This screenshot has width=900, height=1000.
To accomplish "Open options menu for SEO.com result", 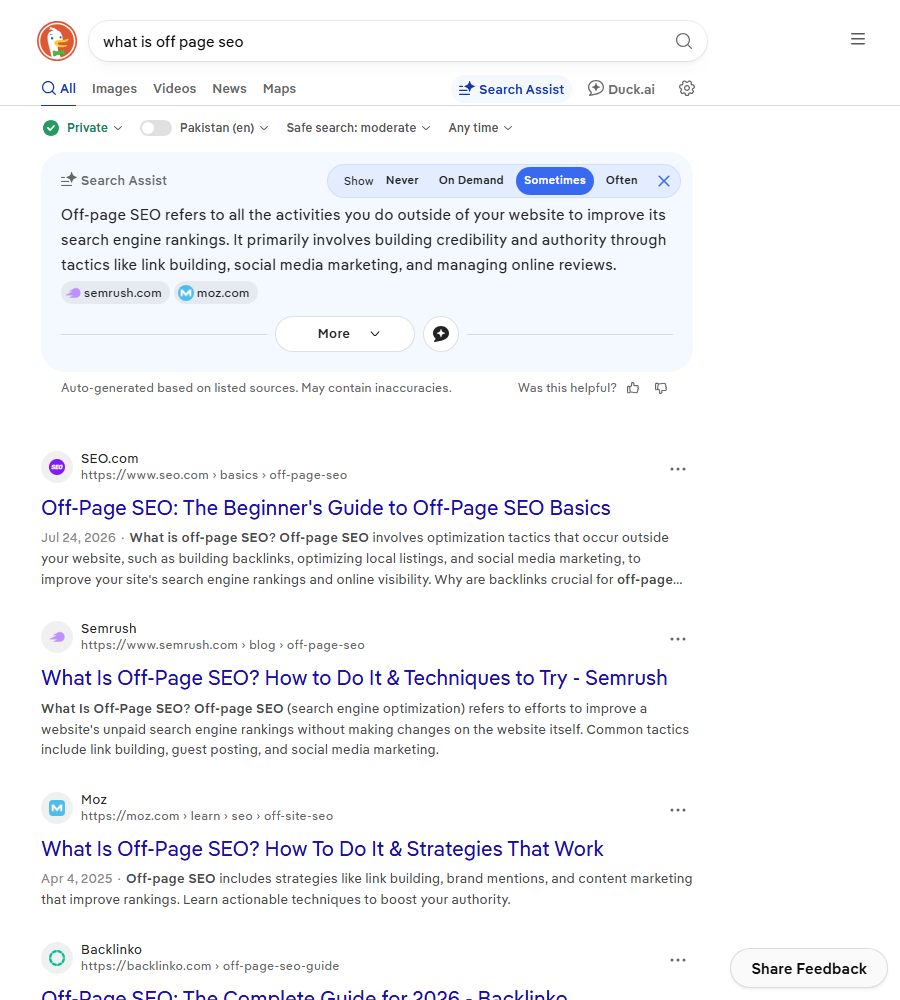I will click(677, 469).
